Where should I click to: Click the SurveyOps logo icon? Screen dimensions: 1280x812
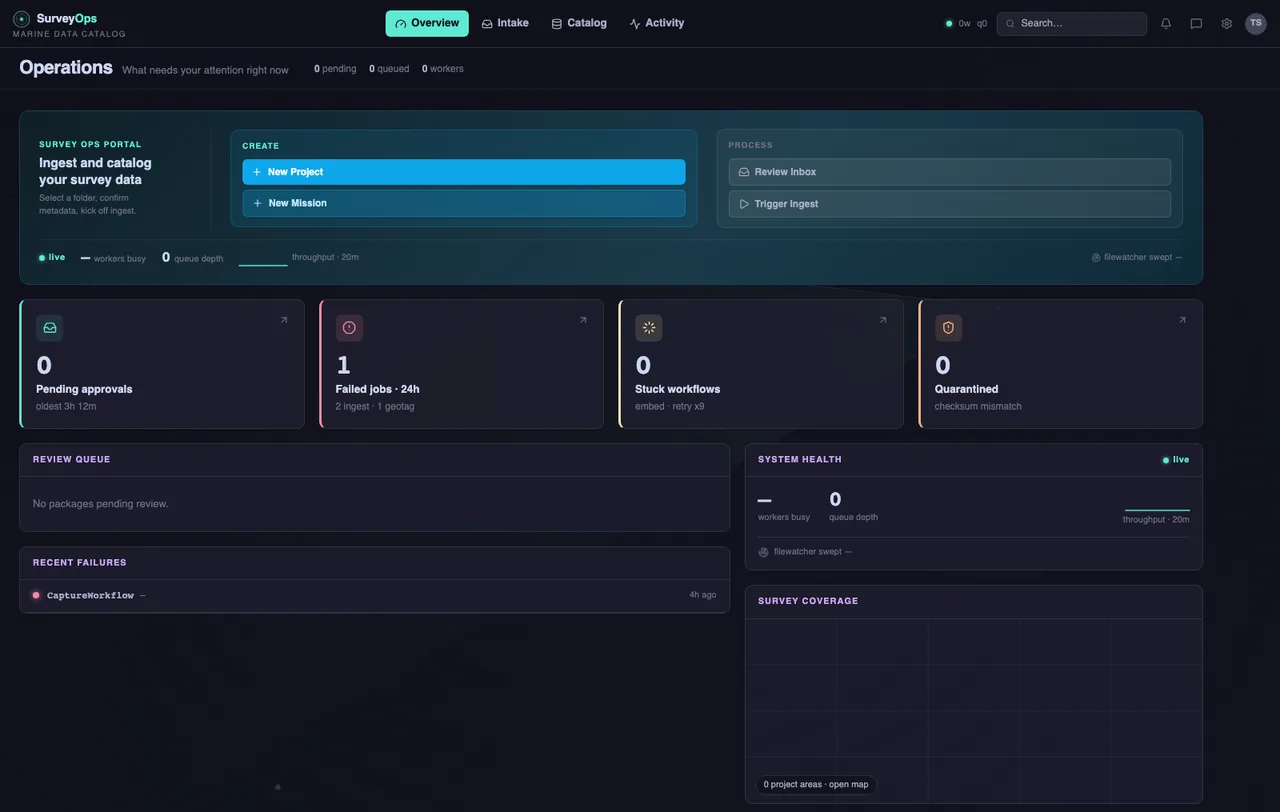click(x=21, y=19)
